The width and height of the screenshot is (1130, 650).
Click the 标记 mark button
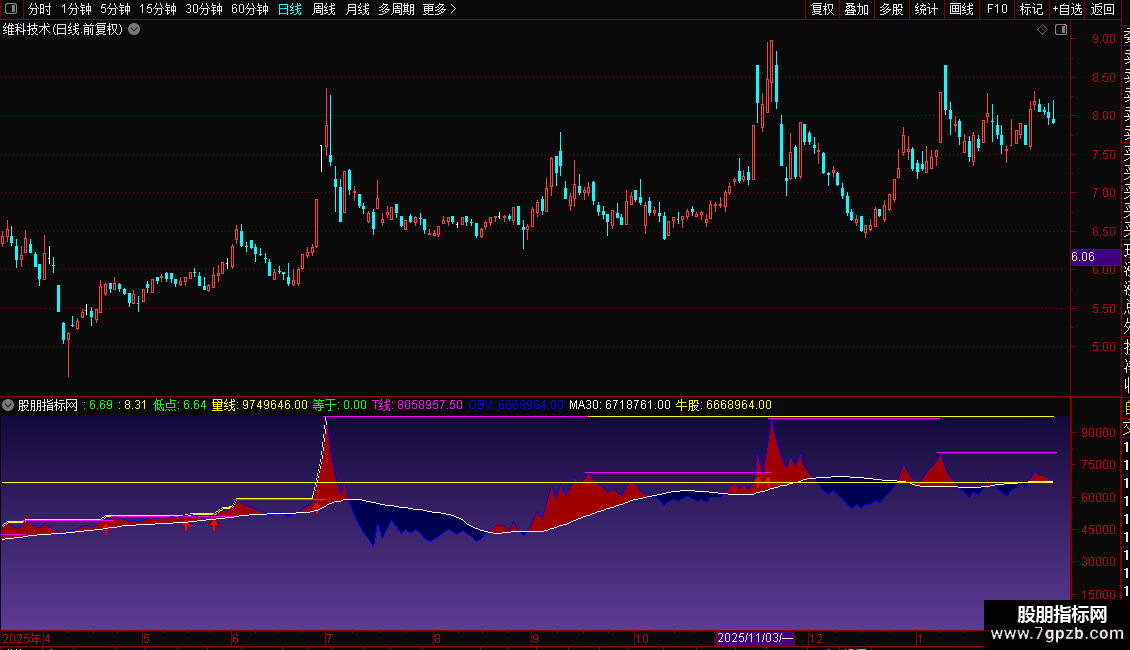click(x=1031, y=9)
